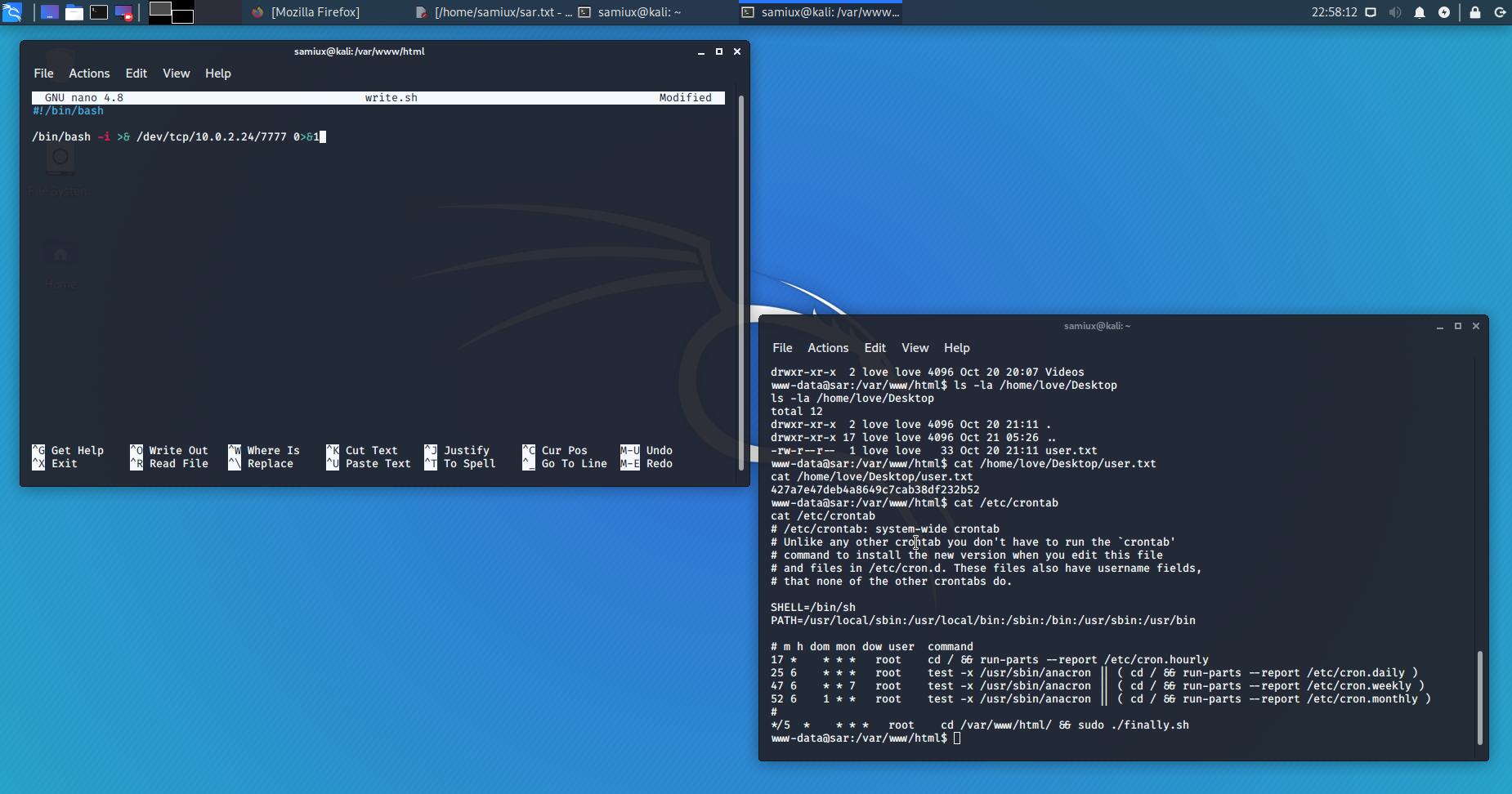Open Help menu in samiux@kali: ~ window
Image resolution: width=1512 pixels, height=794 pixels.
click(956, 348)
